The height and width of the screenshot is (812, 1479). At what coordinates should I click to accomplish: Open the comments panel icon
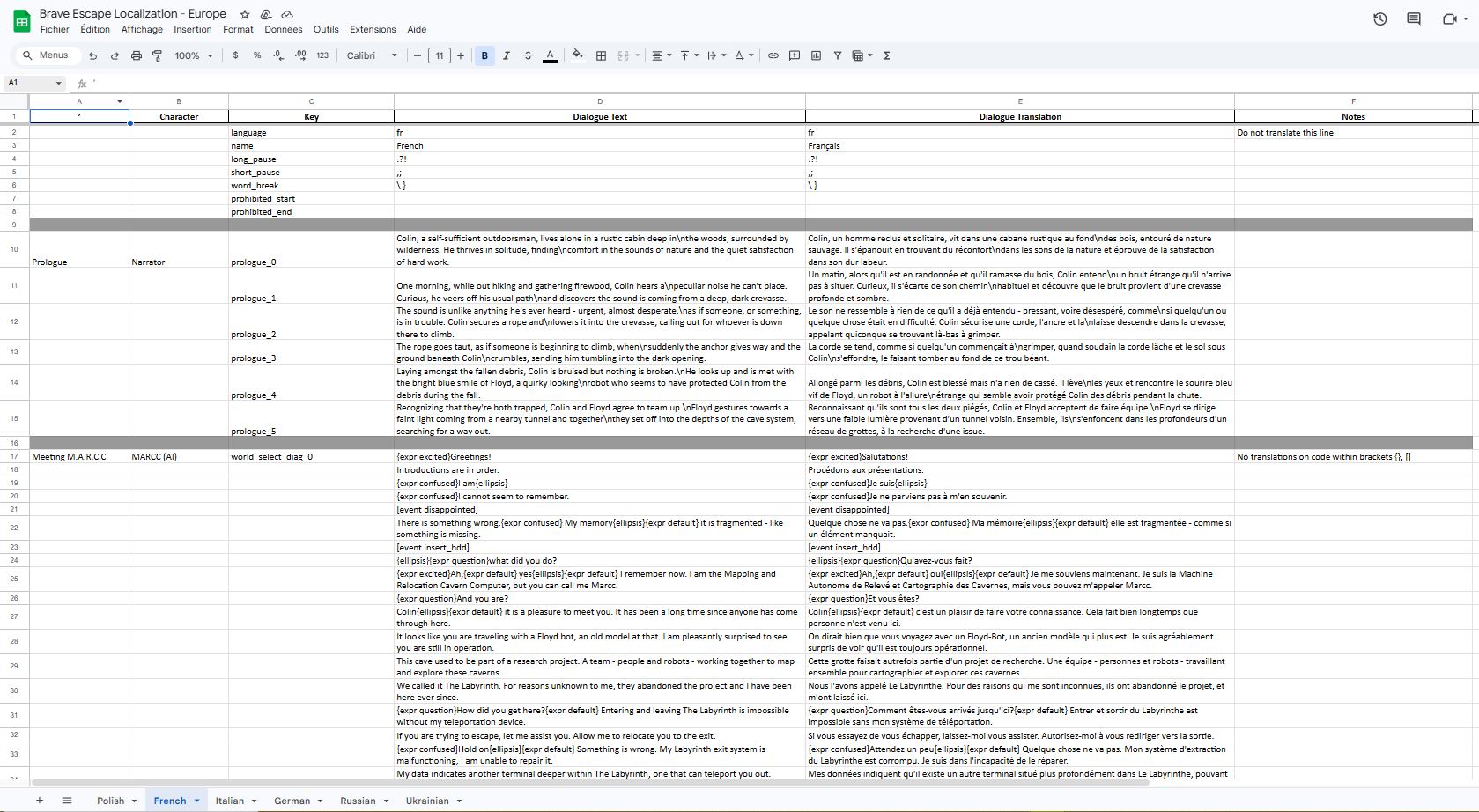tap(1414, 18)
